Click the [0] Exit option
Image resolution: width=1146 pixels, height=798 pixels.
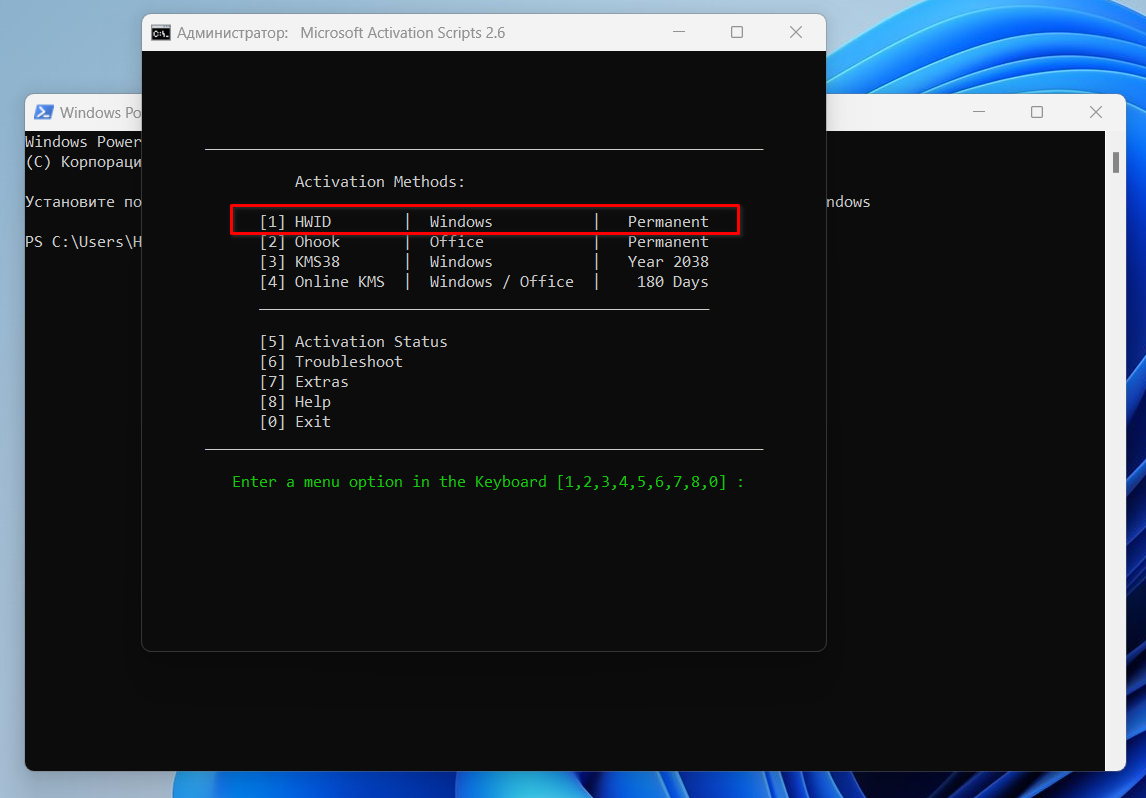295,422
